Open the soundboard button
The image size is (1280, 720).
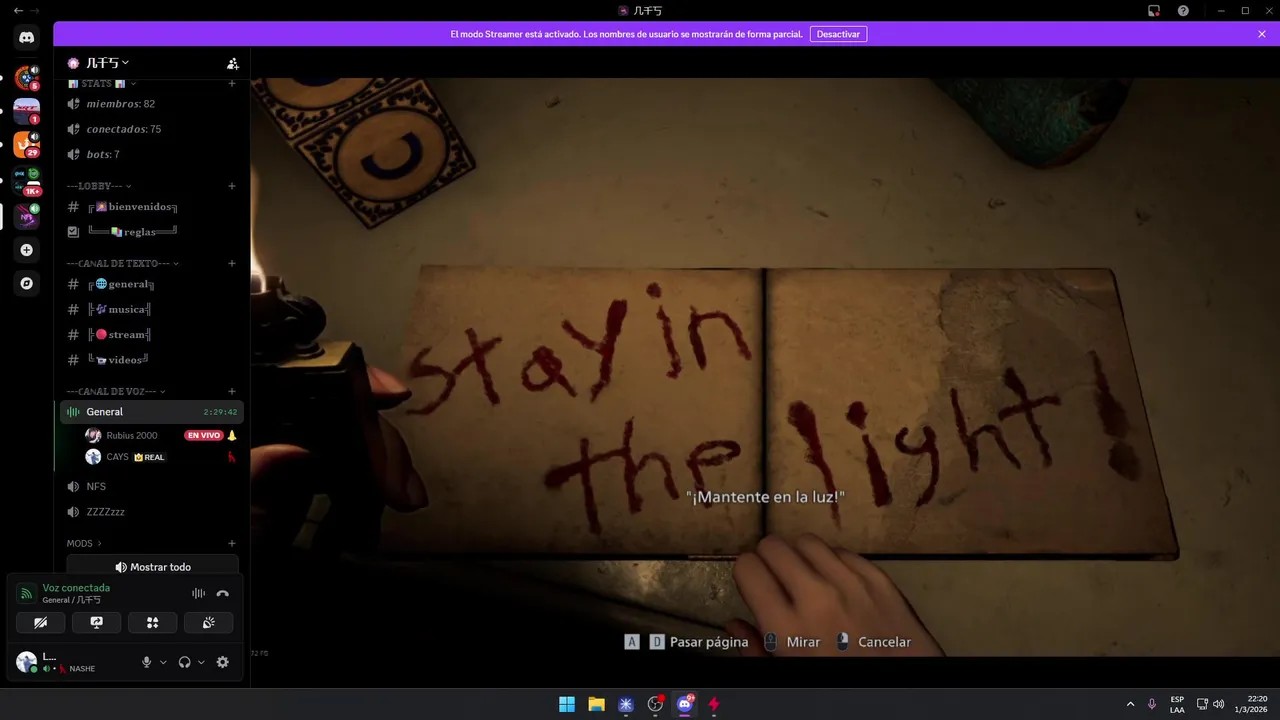point(208,623)
